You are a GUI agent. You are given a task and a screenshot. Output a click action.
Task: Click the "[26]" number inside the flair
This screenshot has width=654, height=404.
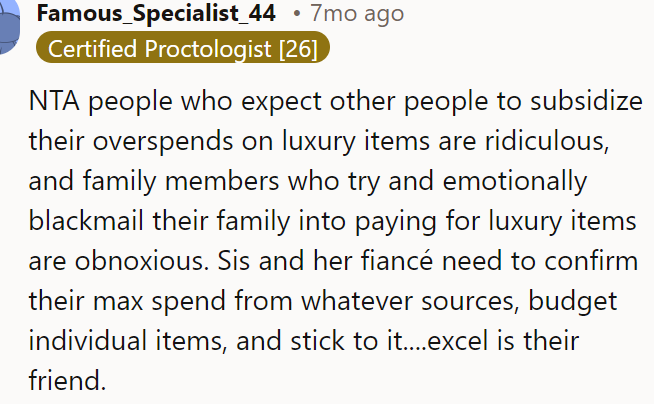pyautogui.click(x=298, y=49)
